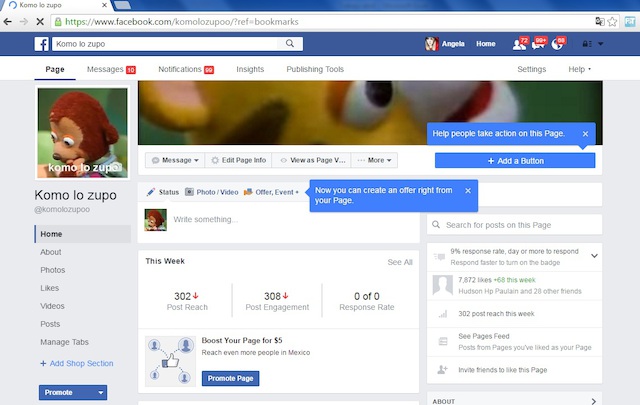The image size is (640, 405).
Task: Close the 'Help people take action' tooltip
Action: [585, 134]
